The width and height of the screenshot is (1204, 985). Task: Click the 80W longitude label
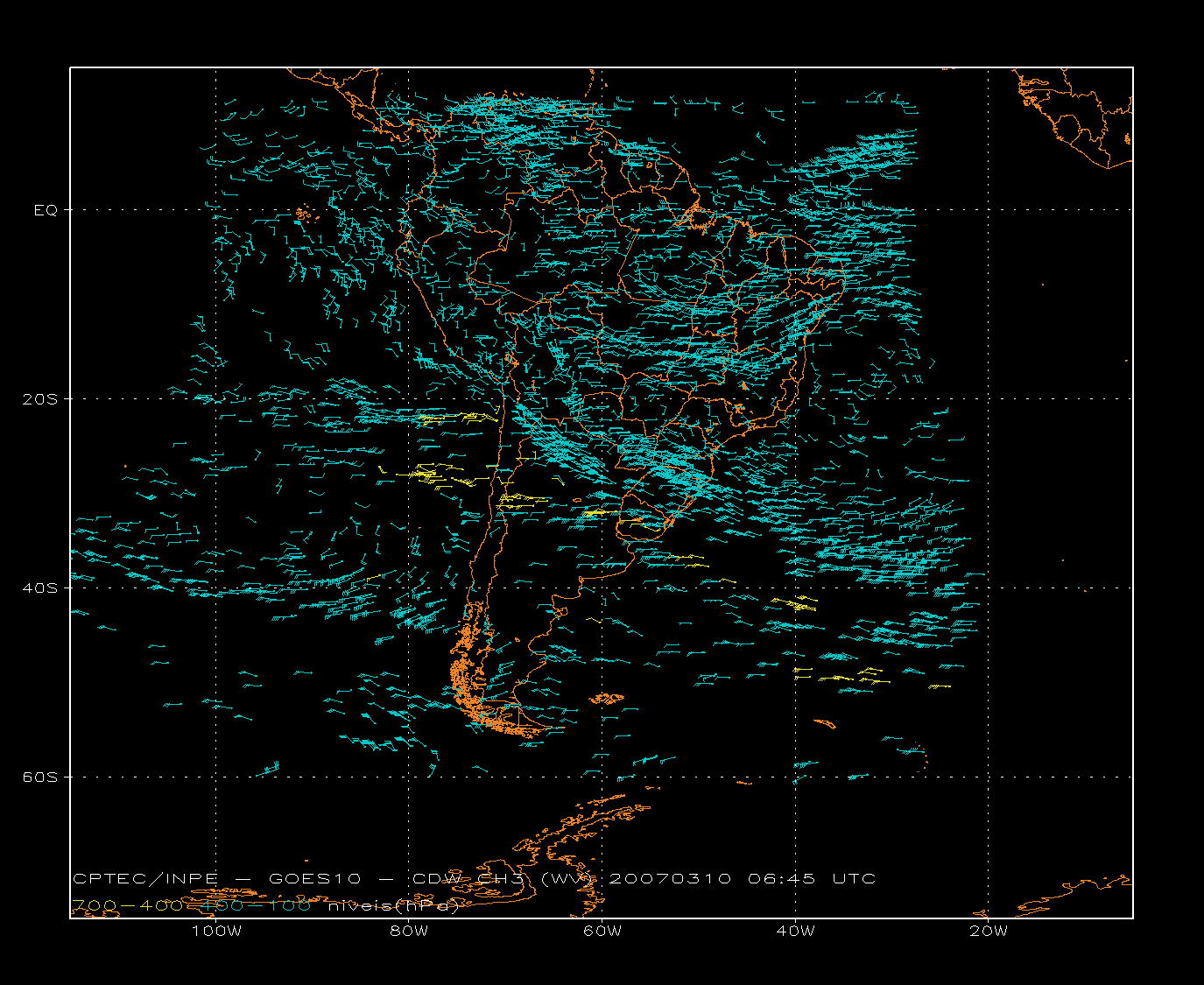[409, 931]
